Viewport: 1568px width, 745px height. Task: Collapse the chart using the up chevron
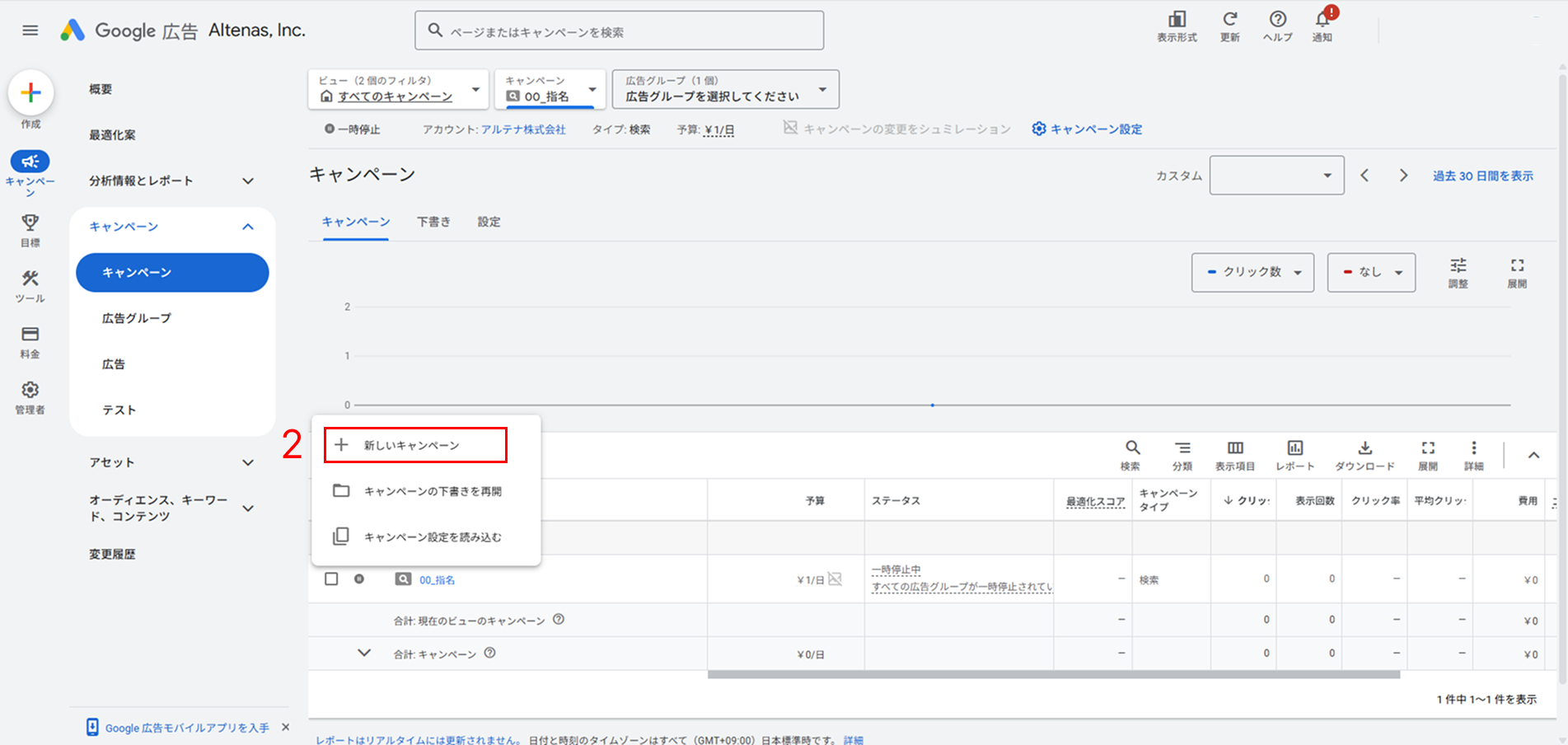tap(1533, 455)
